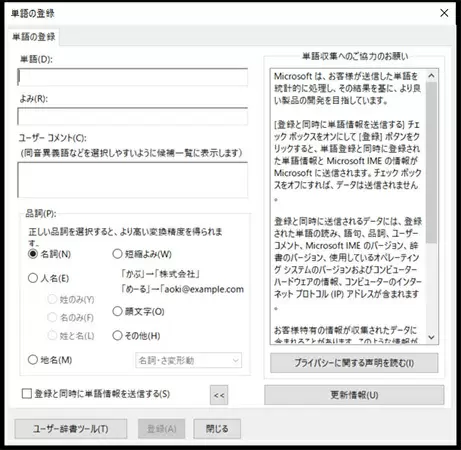
Task: Select the 短縮よみ(W) radio button
Action: 117,254
